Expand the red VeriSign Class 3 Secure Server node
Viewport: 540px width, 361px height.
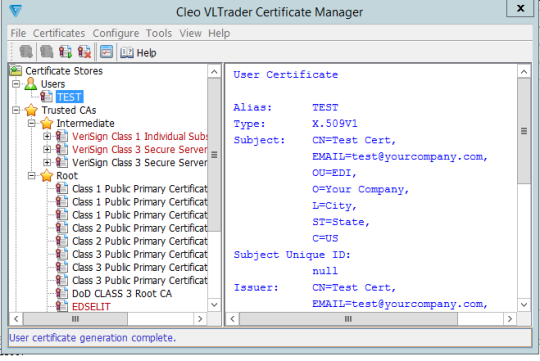point(47,149)
